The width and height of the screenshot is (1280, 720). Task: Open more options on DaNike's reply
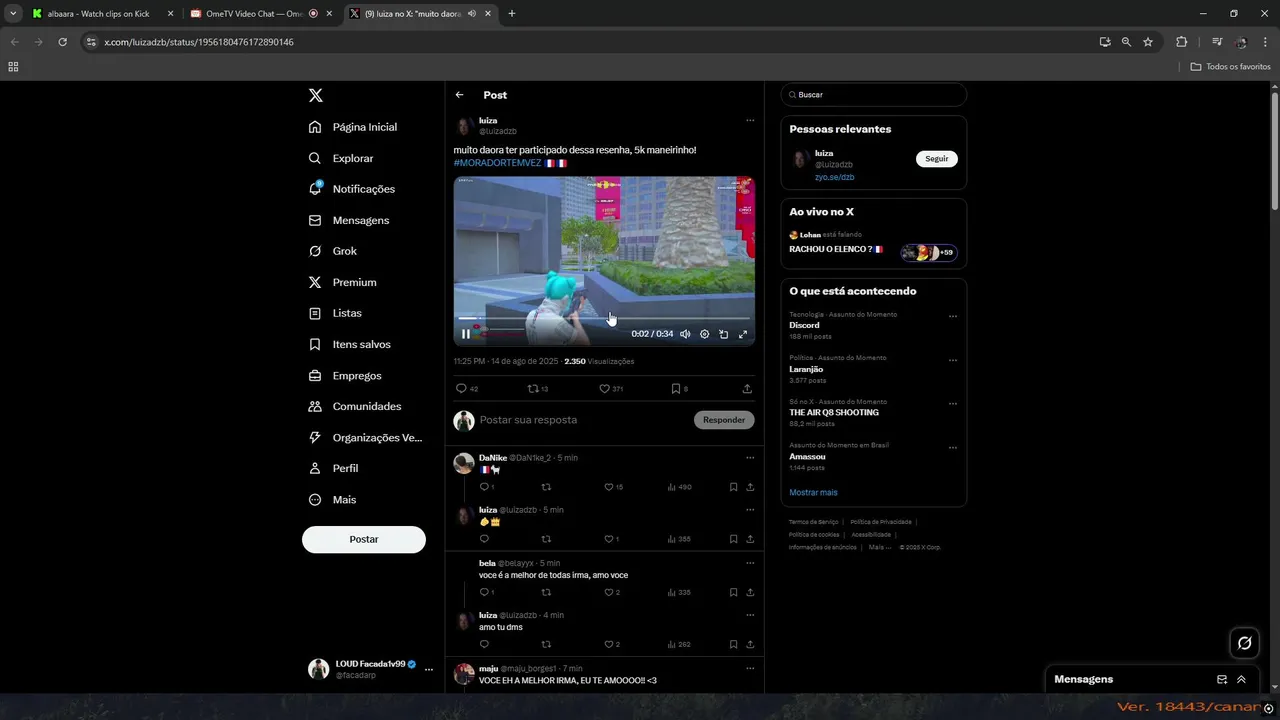(749, 458)
